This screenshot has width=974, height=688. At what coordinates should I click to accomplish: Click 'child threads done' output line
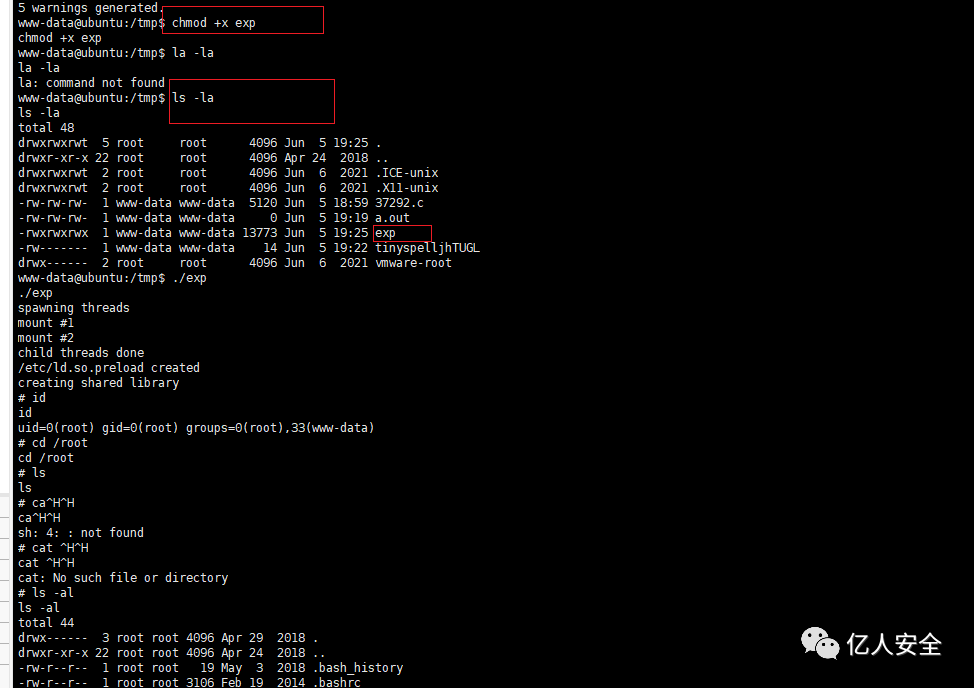[81, 353]
